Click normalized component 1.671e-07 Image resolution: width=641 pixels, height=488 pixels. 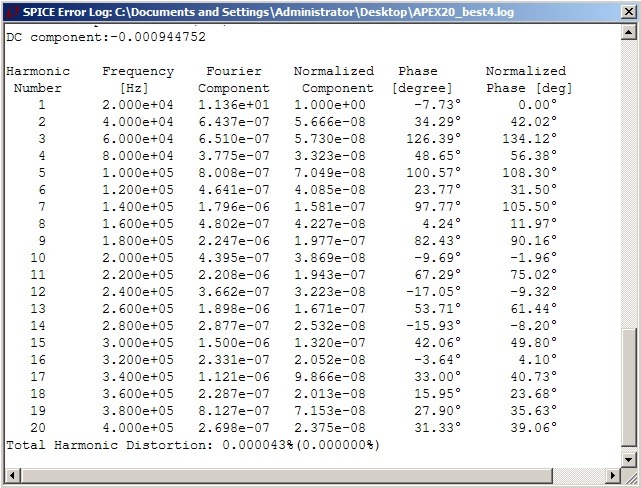pos(330,309)
